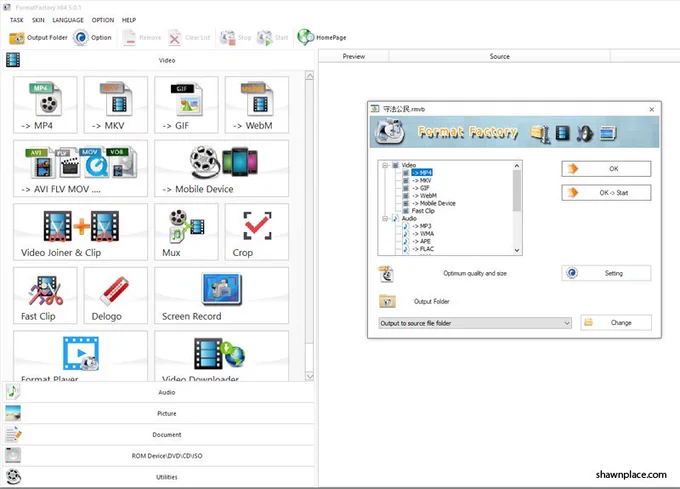Select the -> WebM conversion tile

click(257, 105)
